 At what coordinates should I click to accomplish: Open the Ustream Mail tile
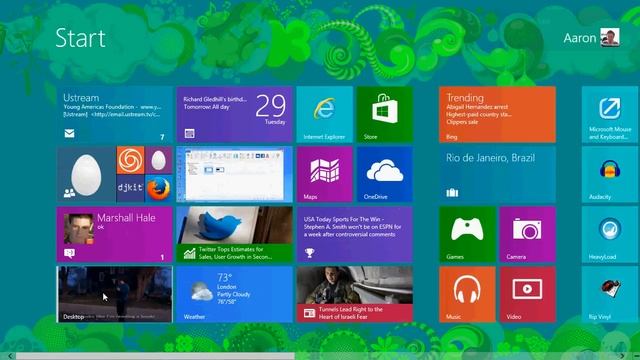click(x=115, y=114)
